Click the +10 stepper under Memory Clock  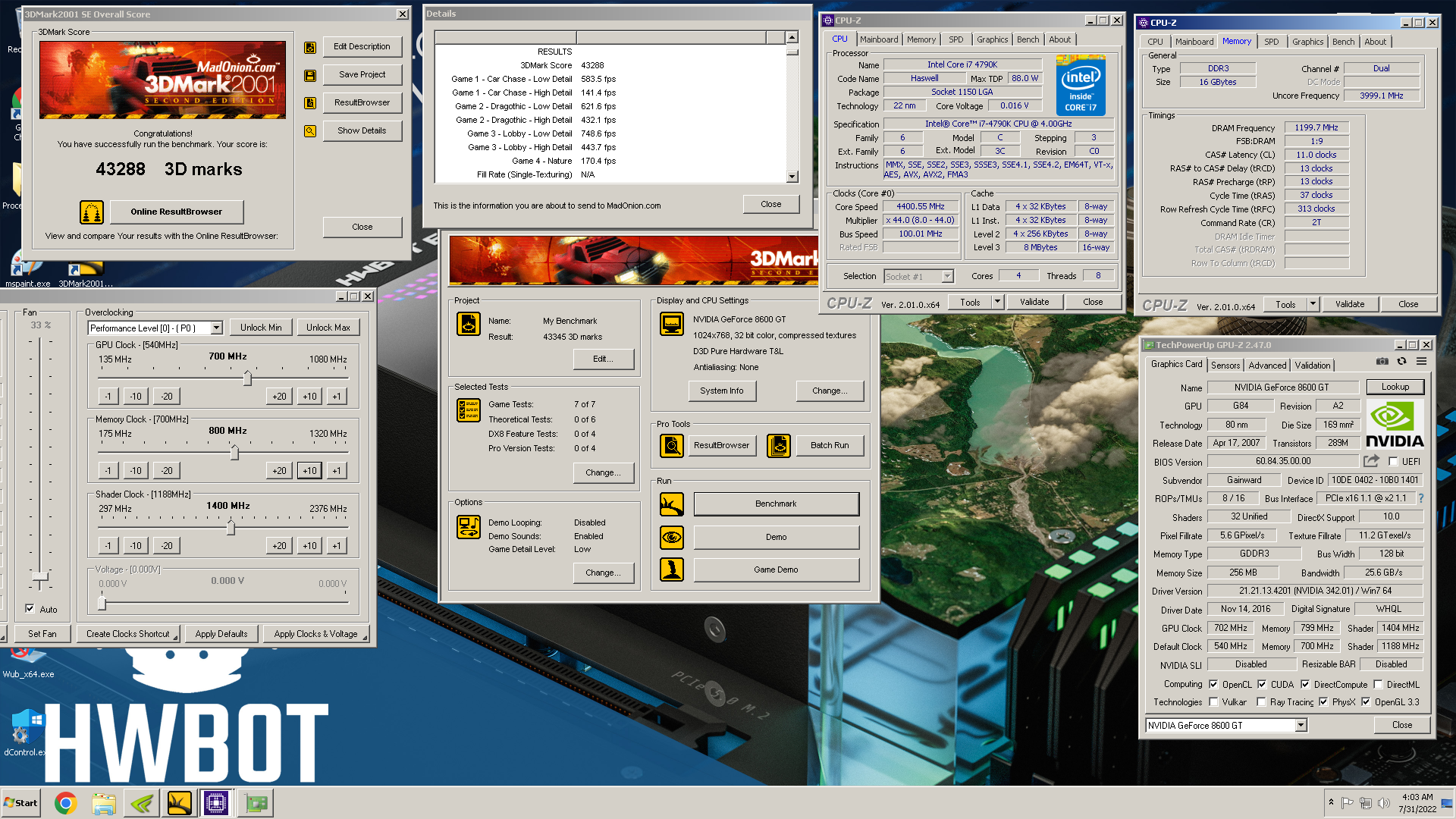[x=309, y=471]
